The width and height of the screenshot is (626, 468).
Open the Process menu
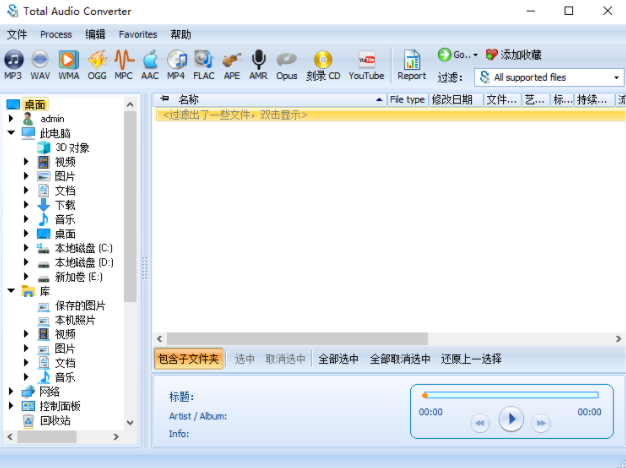[x=56, y=34]
